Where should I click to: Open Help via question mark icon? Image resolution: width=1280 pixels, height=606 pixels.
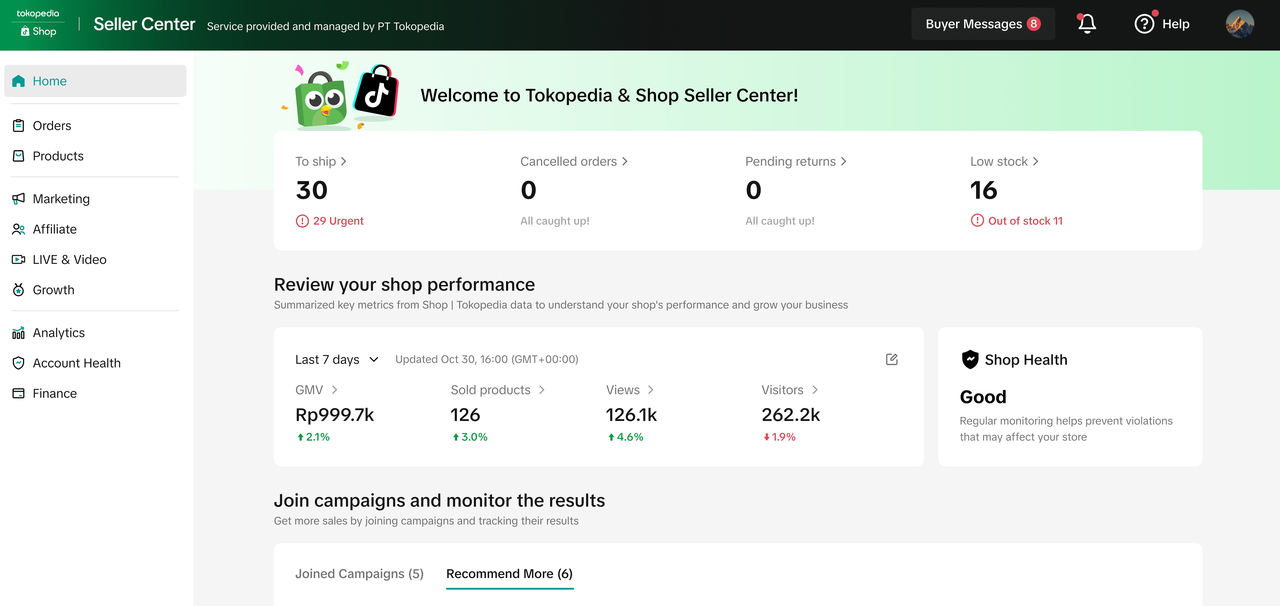click(x=1144, y=24)
